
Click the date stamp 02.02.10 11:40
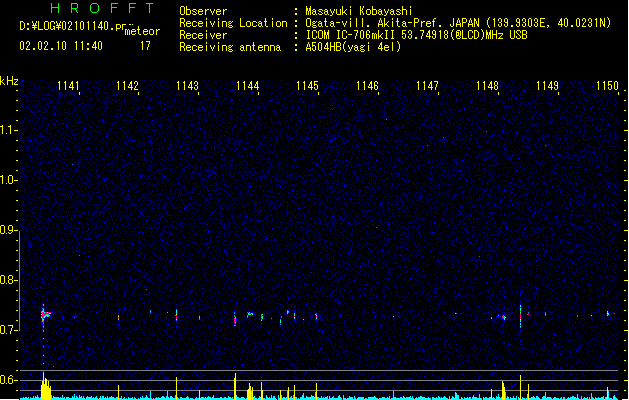pos(61,46)
